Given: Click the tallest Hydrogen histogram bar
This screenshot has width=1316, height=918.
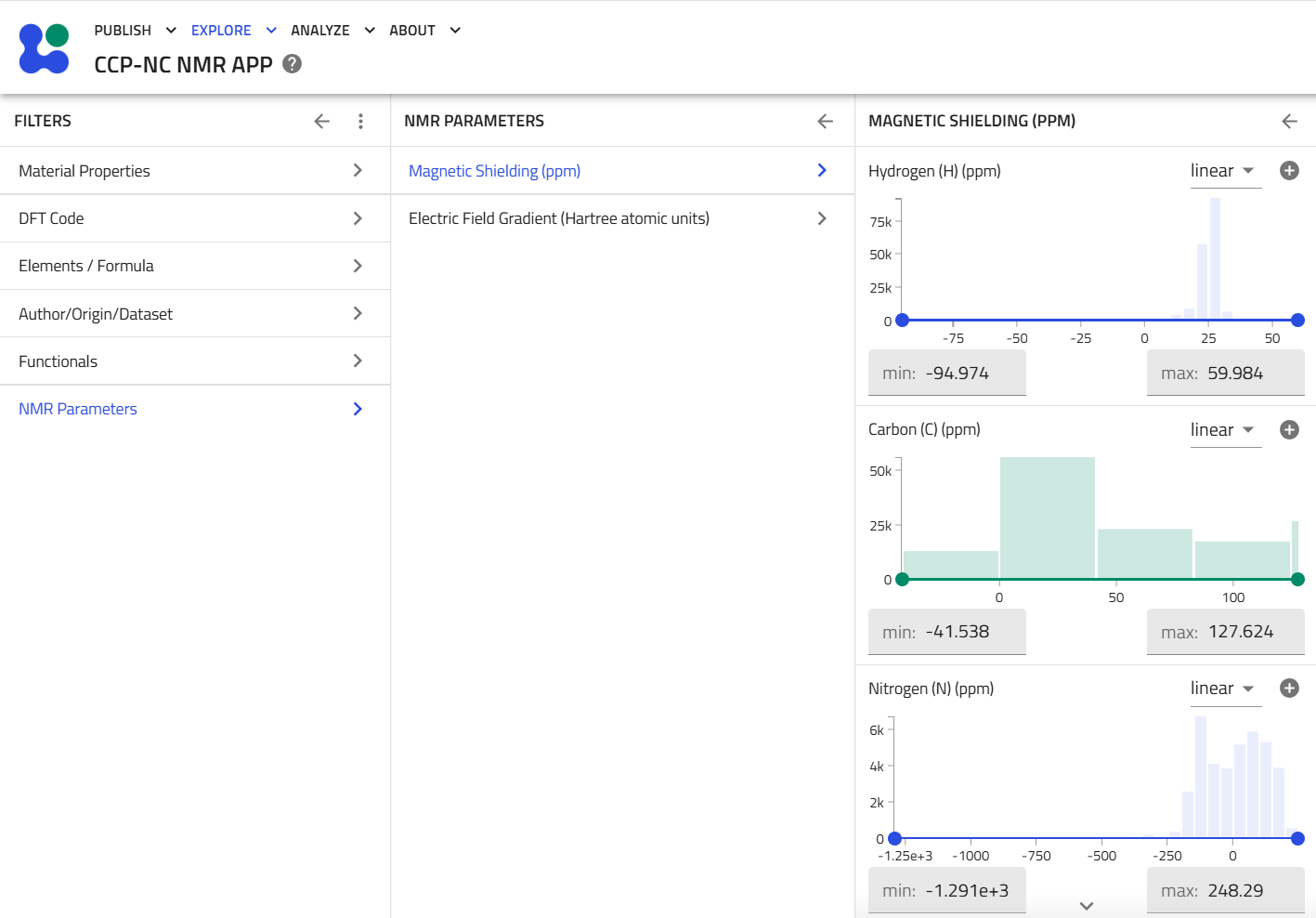Looking at the screenshot, I should pyautogui.click(x=1215, y=258).
